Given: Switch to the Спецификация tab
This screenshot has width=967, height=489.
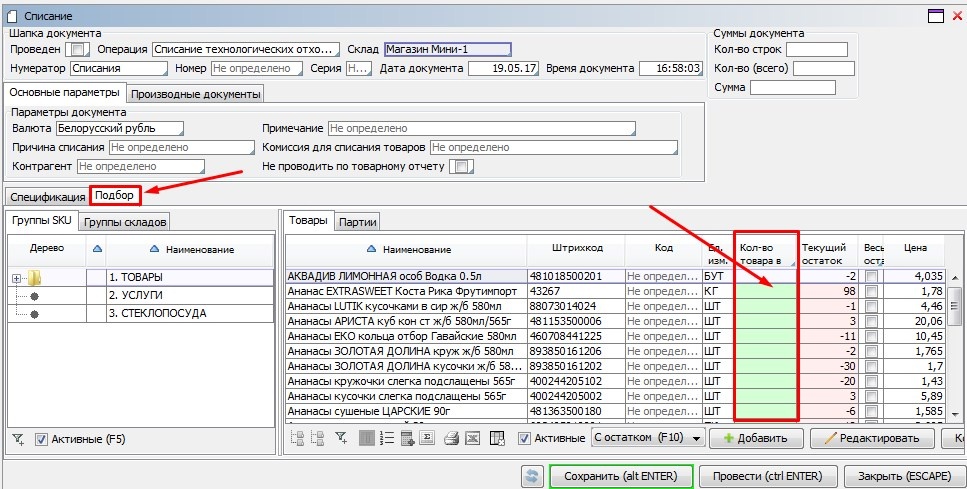Looking at the screenshot, I should [47, 196].
